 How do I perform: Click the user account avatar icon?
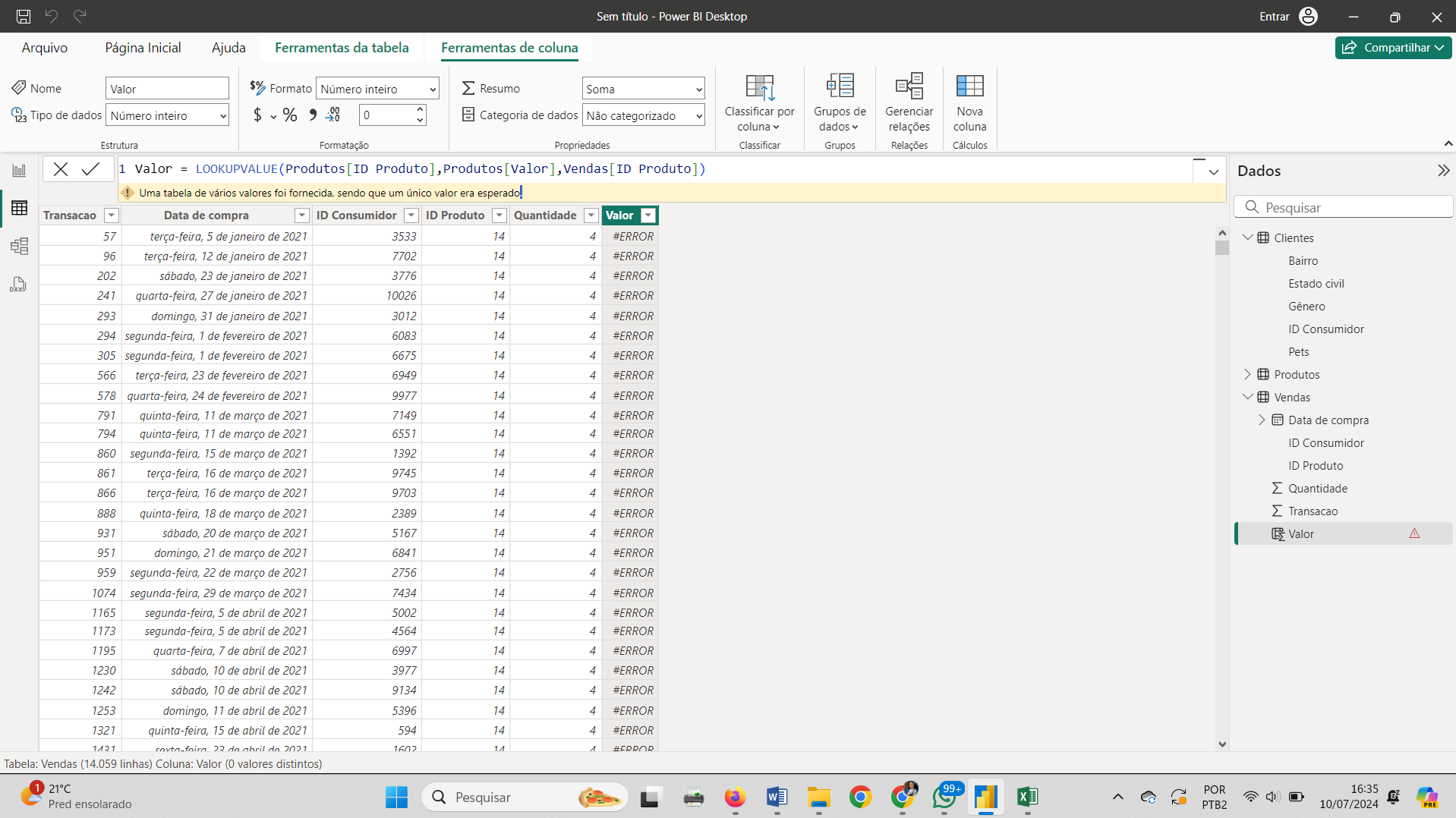pyautogui.click(x=1309, y=16)
